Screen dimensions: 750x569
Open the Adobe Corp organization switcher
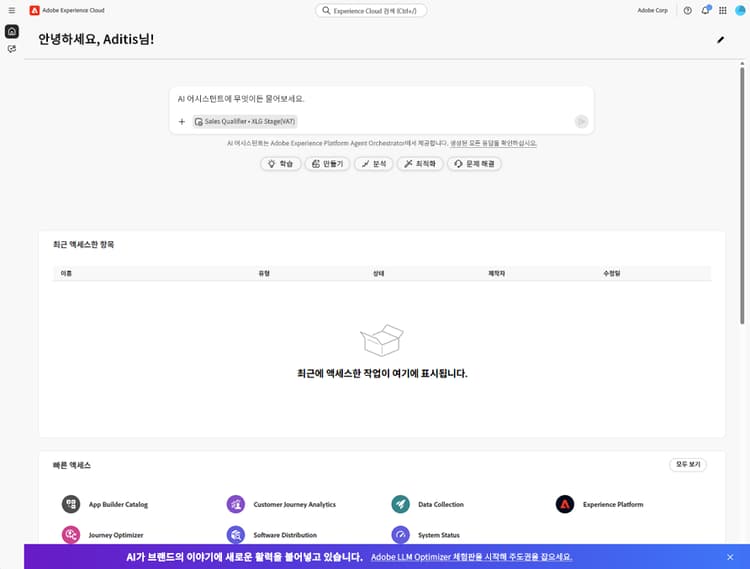pyautogui.click(x=652, y=11)
